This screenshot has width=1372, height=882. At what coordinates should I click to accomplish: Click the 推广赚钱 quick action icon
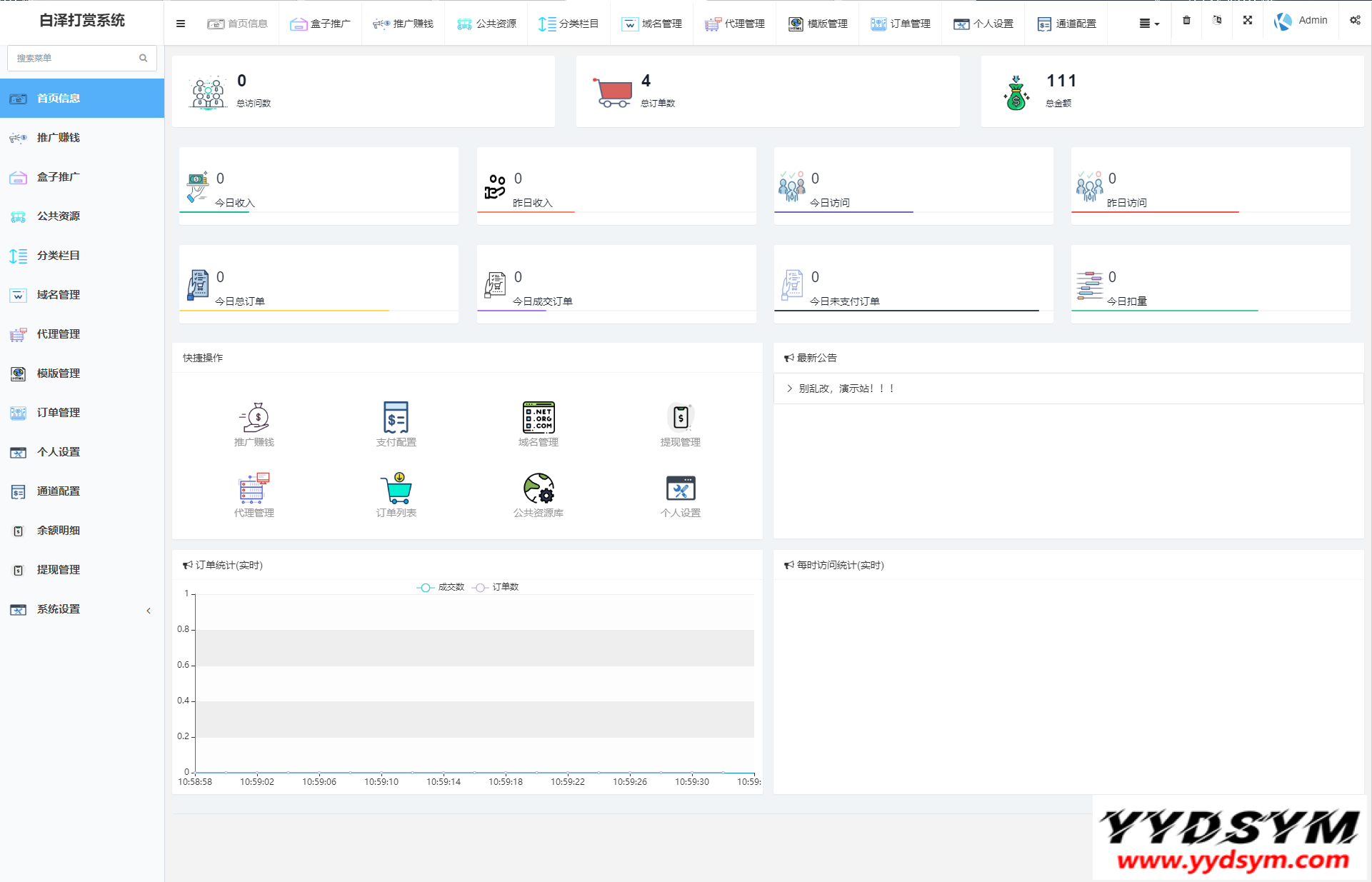click(254, 418)
